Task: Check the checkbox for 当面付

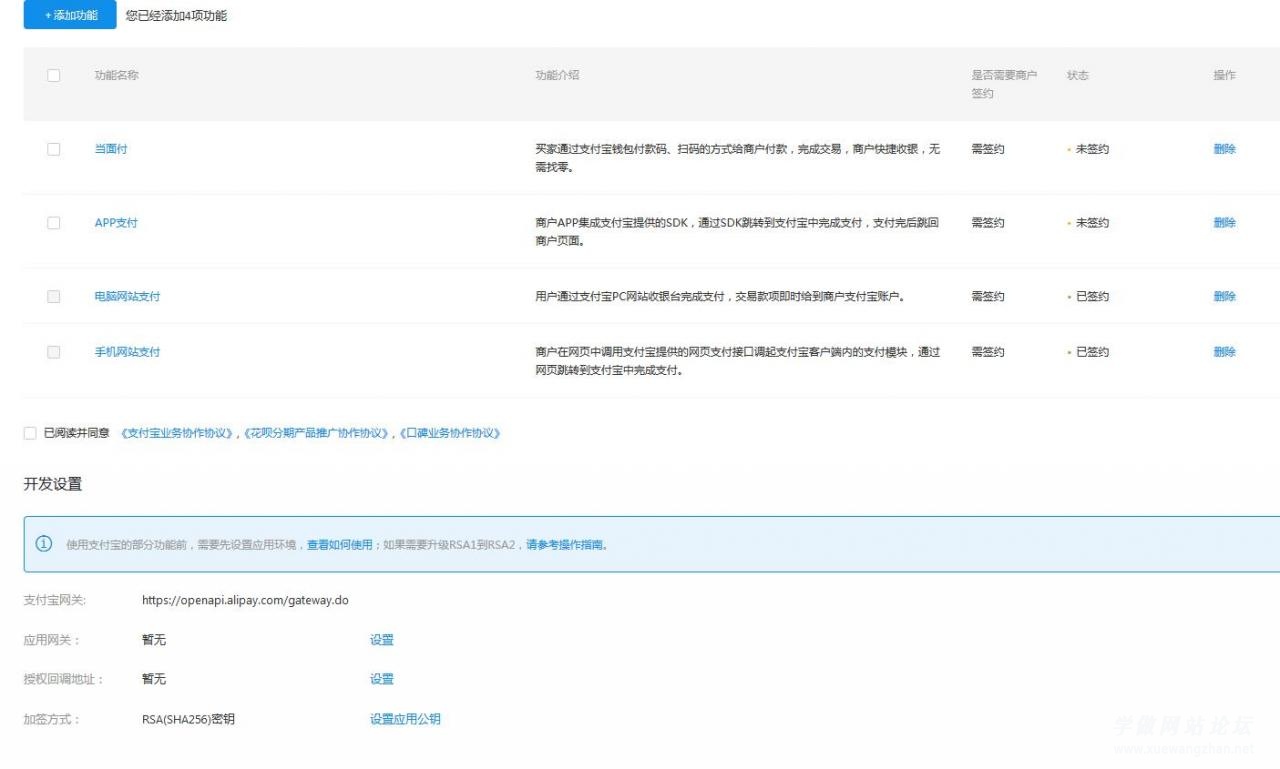Action: 53,148
